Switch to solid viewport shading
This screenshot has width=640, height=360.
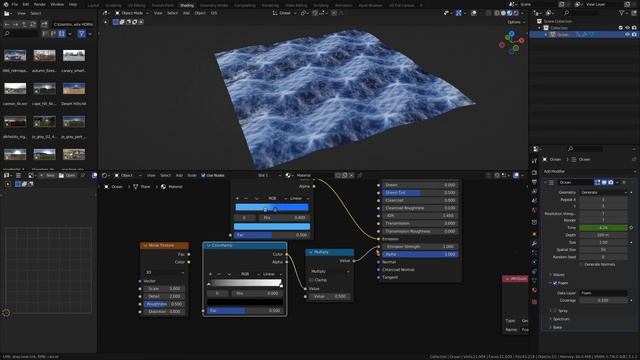click(503, 13)
